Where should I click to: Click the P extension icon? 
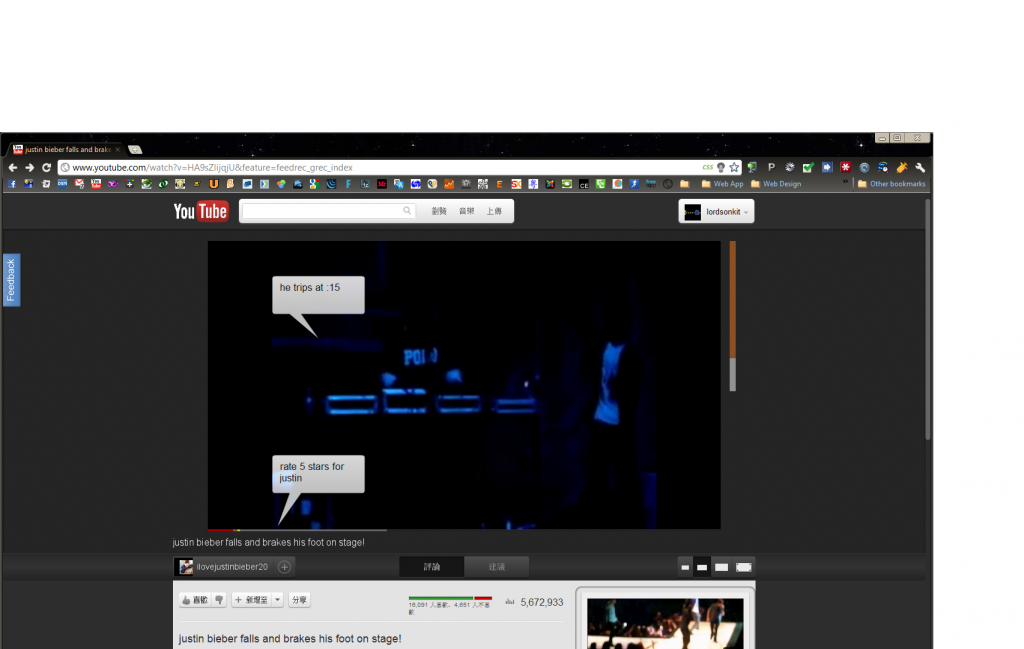coord(771,167)
